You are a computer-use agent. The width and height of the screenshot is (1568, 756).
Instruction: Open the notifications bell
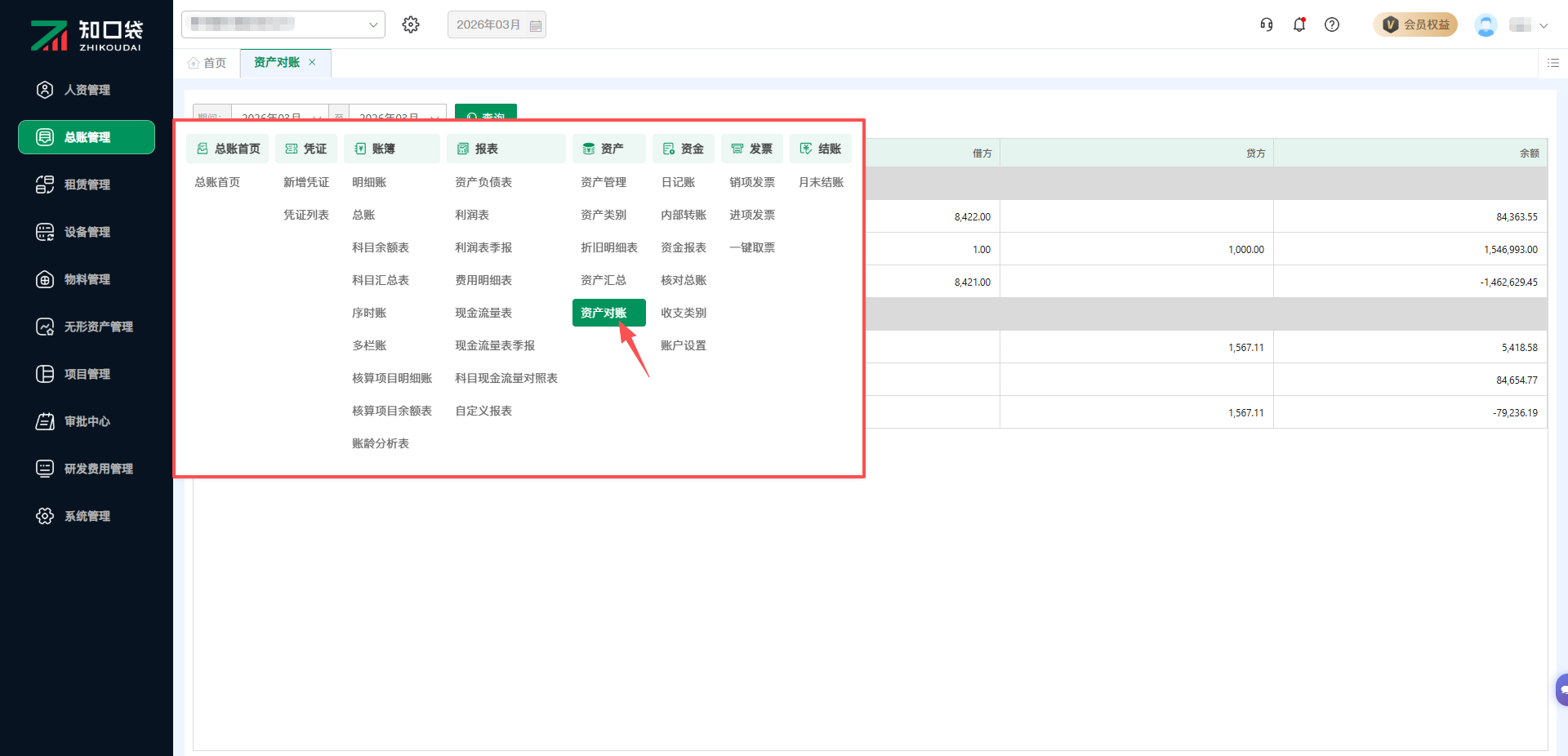(1299, 24)
